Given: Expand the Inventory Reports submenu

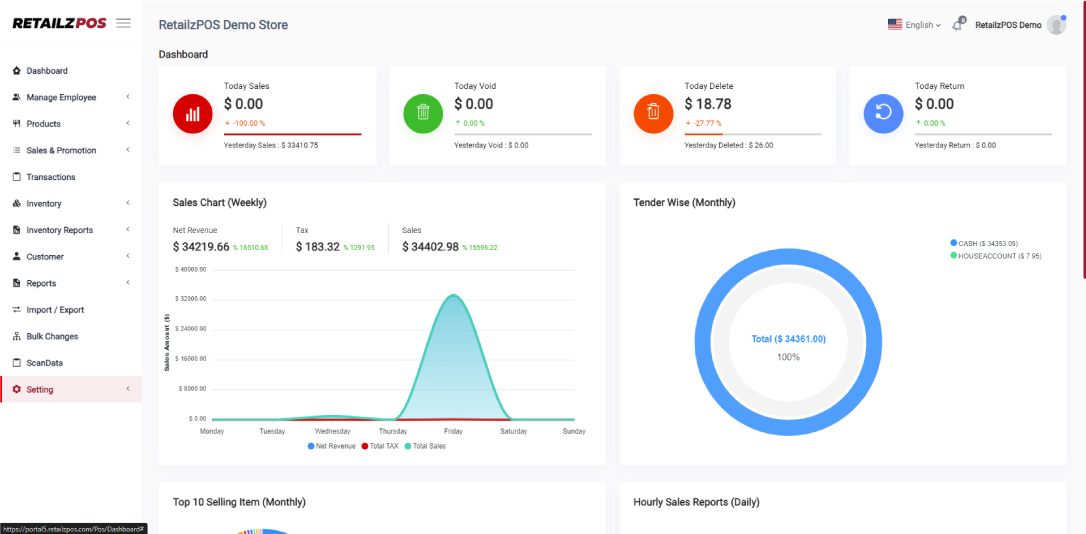Looking at the screenshot, I should pyautogui.click(x=59, y=230).
